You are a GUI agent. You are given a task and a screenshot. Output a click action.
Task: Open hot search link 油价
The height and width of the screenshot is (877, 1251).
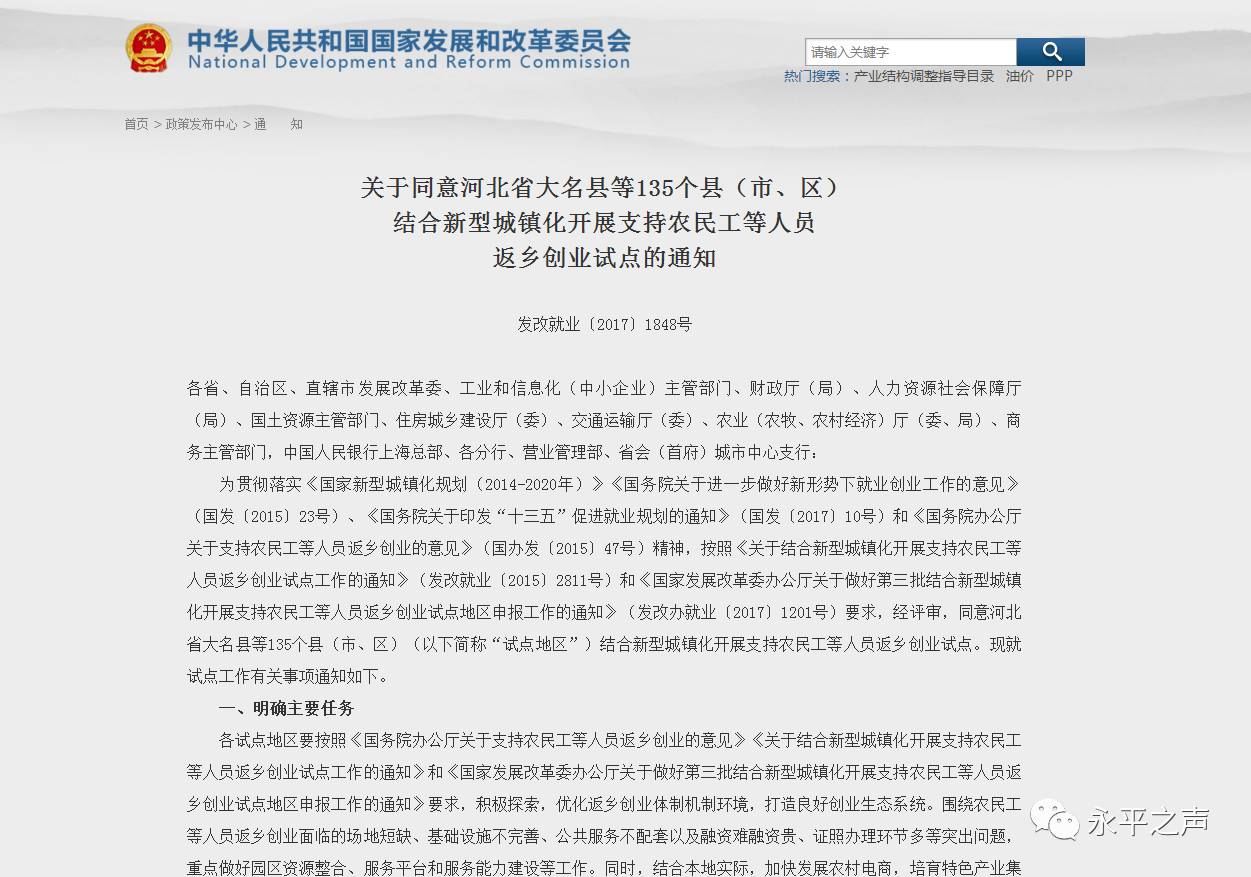[1019, 76]
